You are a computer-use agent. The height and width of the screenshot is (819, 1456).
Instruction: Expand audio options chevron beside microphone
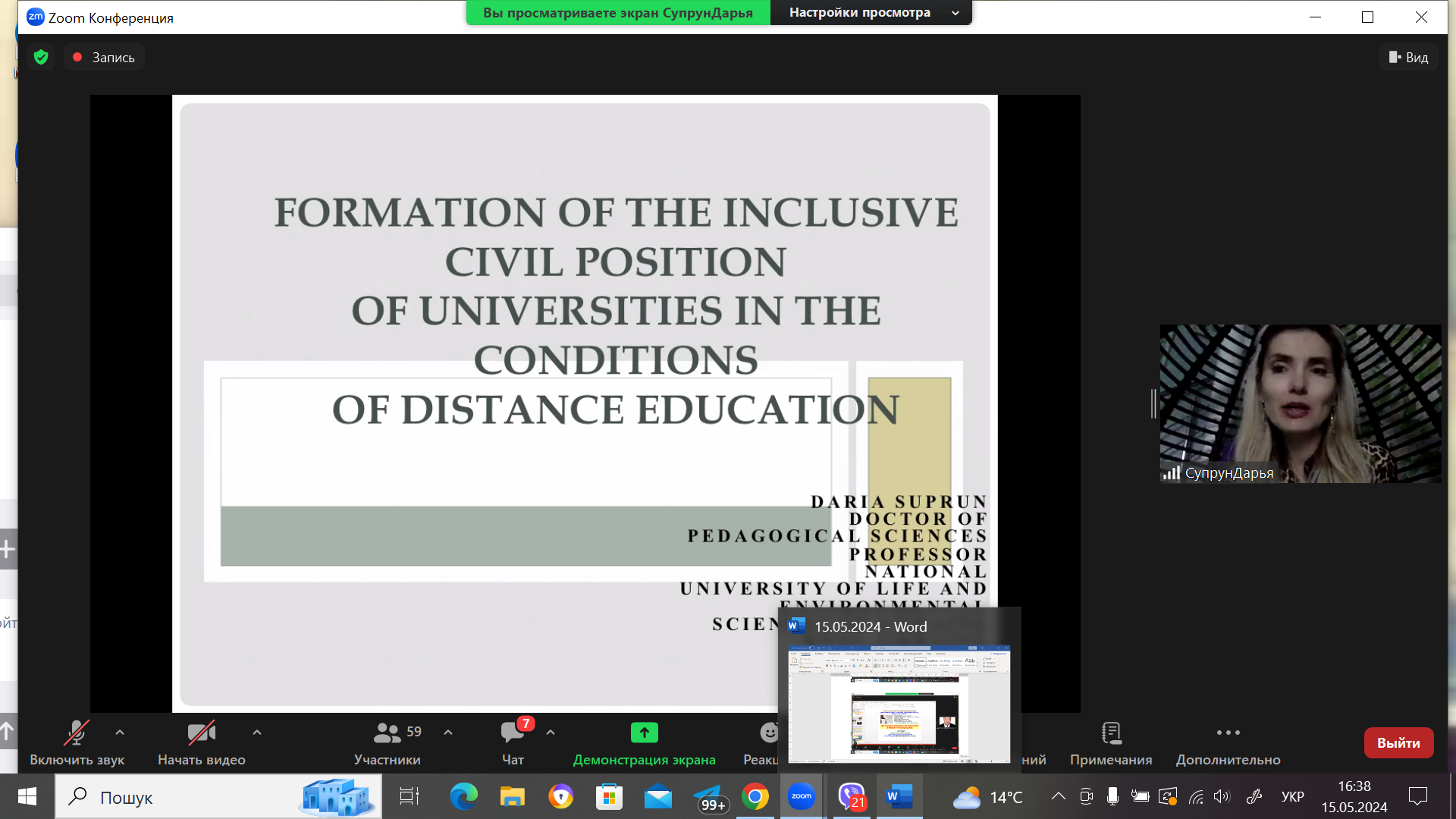tap(120, 733)
